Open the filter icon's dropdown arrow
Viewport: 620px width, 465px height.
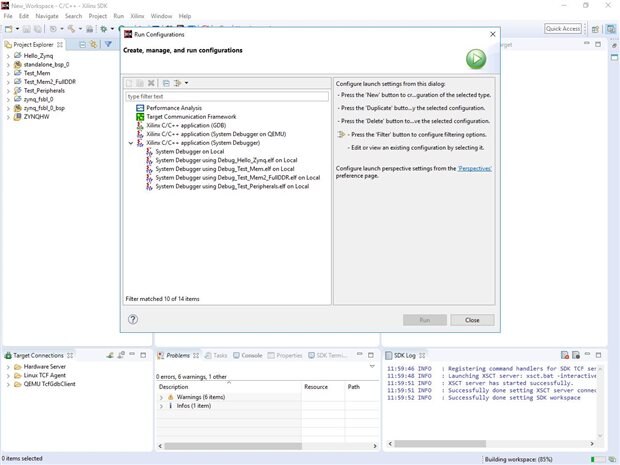point(186,83)
